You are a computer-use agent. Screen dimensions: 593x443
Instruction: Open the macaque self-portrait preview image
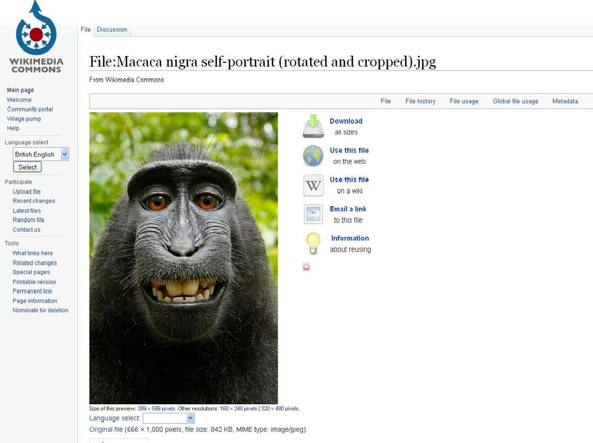tap(183, 258)
